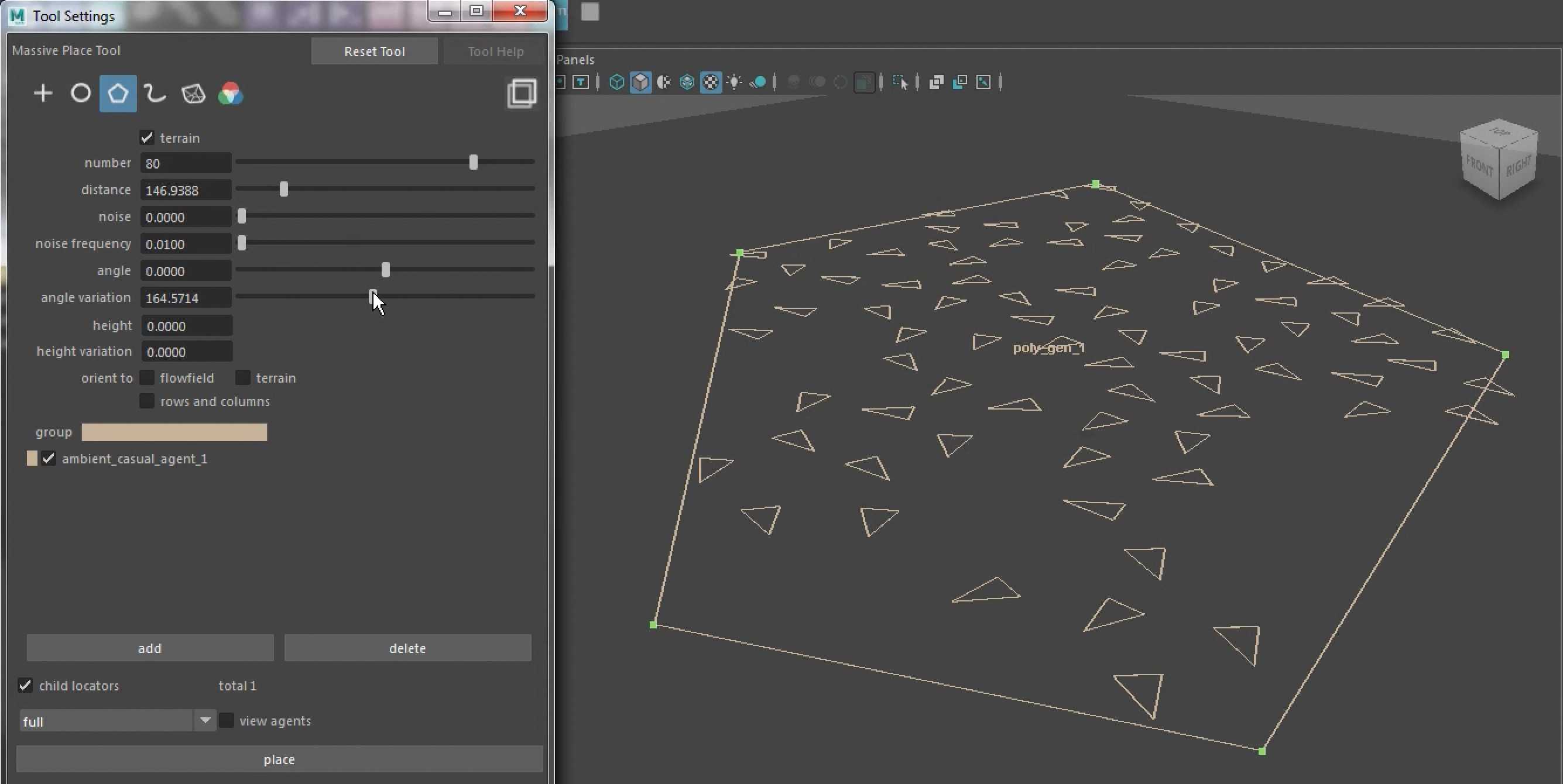The image size is (1563, 784).
Task: Click the number input field
Action: (186, 163)
